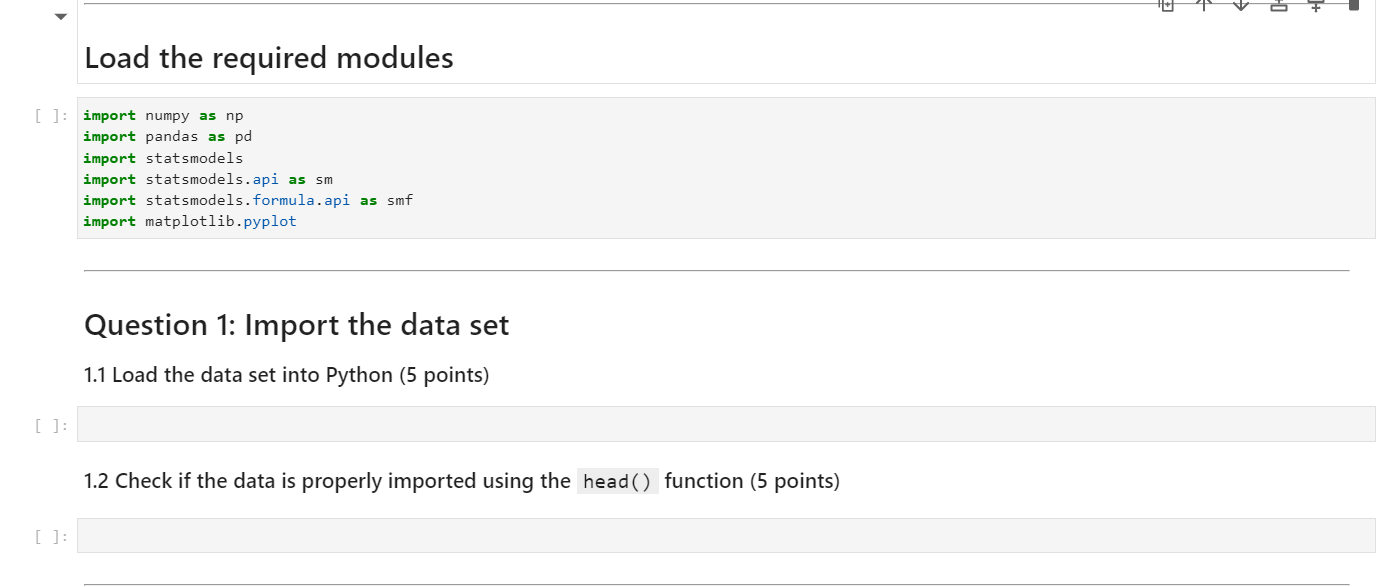The image size is (1387, 587).
Task: Collapse the "Load the required modules" section
Action: (x=59, y=15)
